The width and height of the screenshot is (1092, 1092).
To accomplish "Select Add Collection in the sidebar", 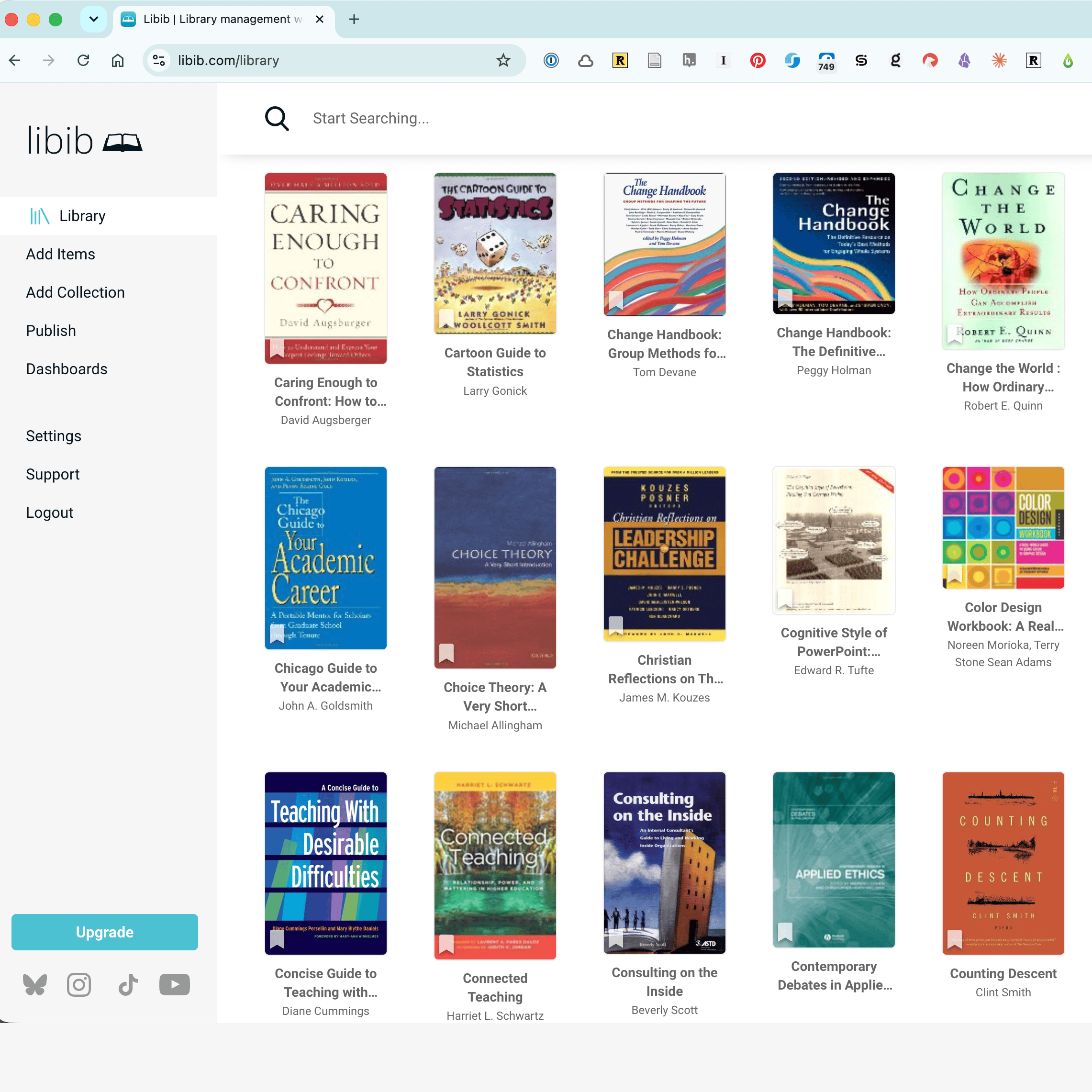I will click(75, 292).
